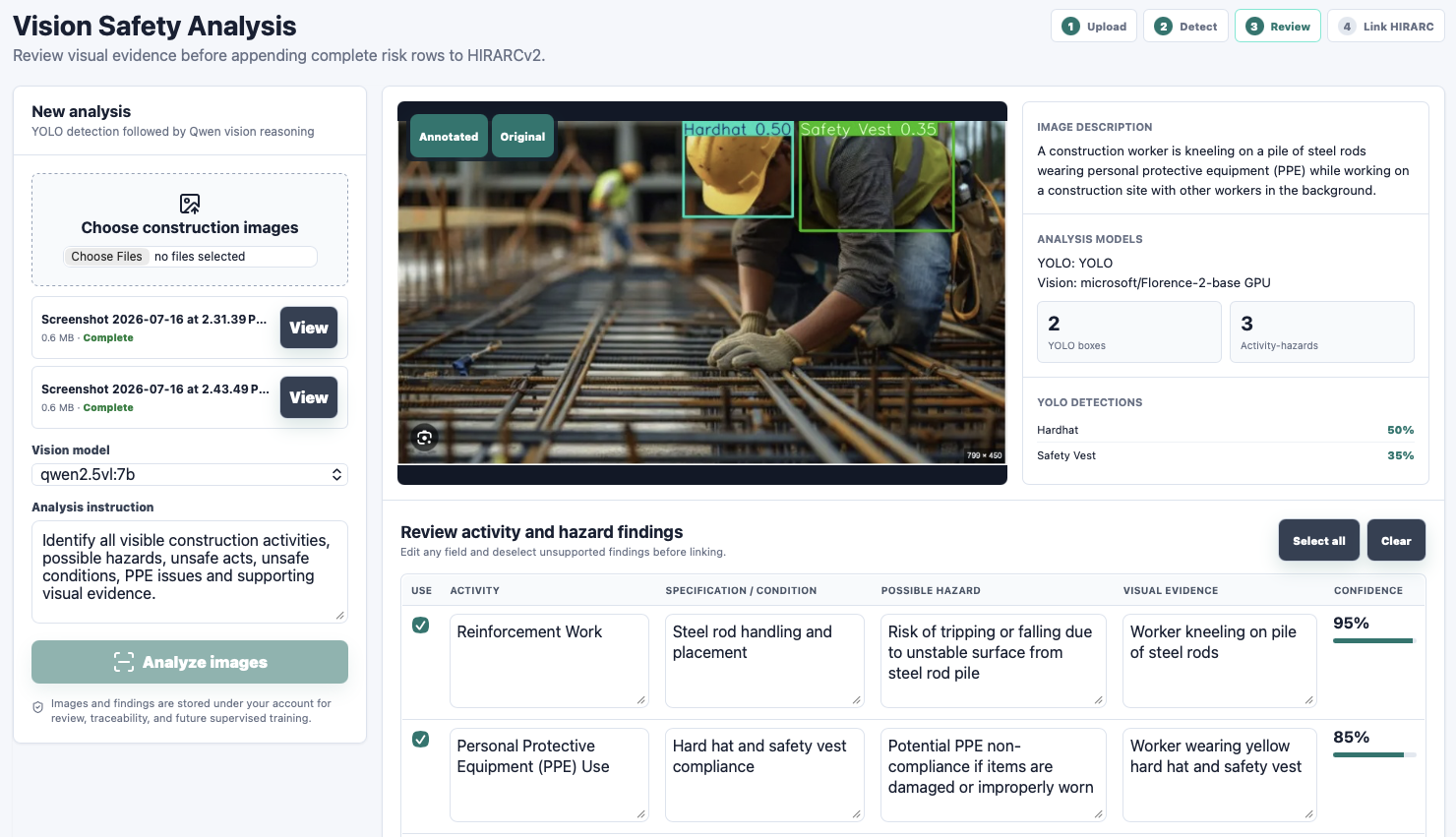Click the step 3 number badge on Review
Image resolution: width=1456 pixels, height=837 pixels.
pos(1254,27)
